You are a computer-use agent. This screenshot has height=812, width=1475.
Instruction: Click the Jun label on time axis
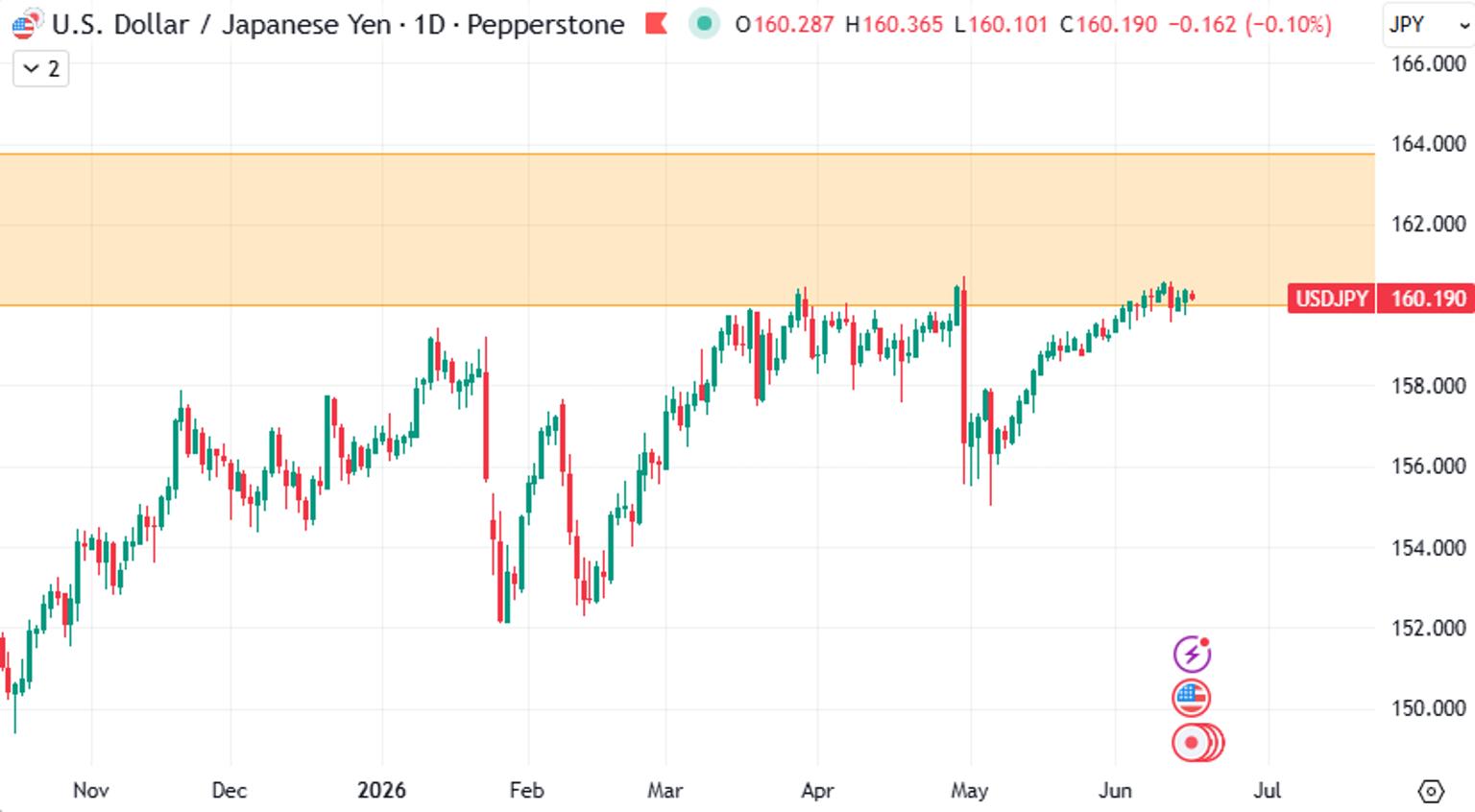coord(1115,790)
